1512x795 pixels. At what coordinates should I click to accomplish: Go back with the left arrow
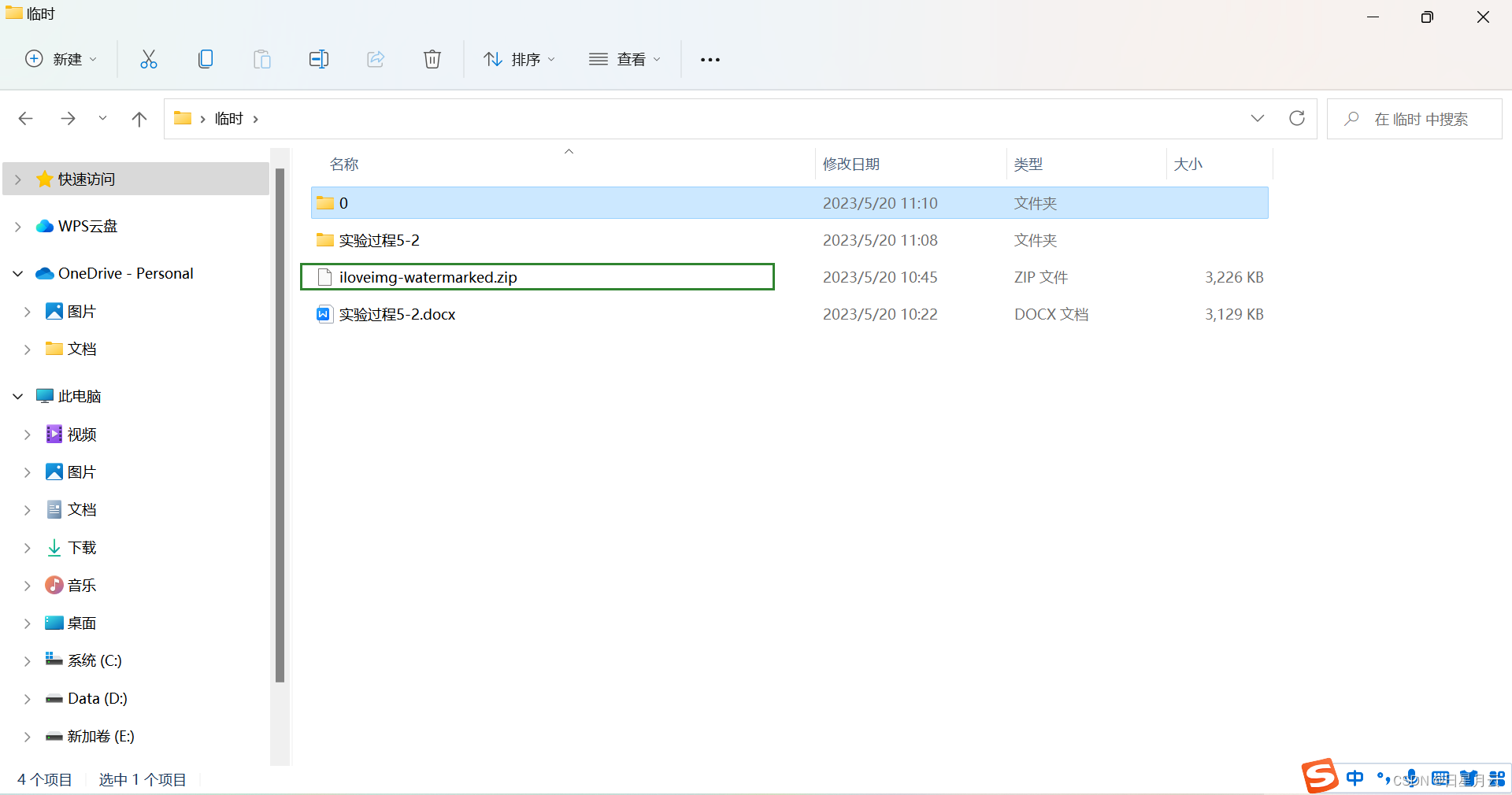(25, 118)
